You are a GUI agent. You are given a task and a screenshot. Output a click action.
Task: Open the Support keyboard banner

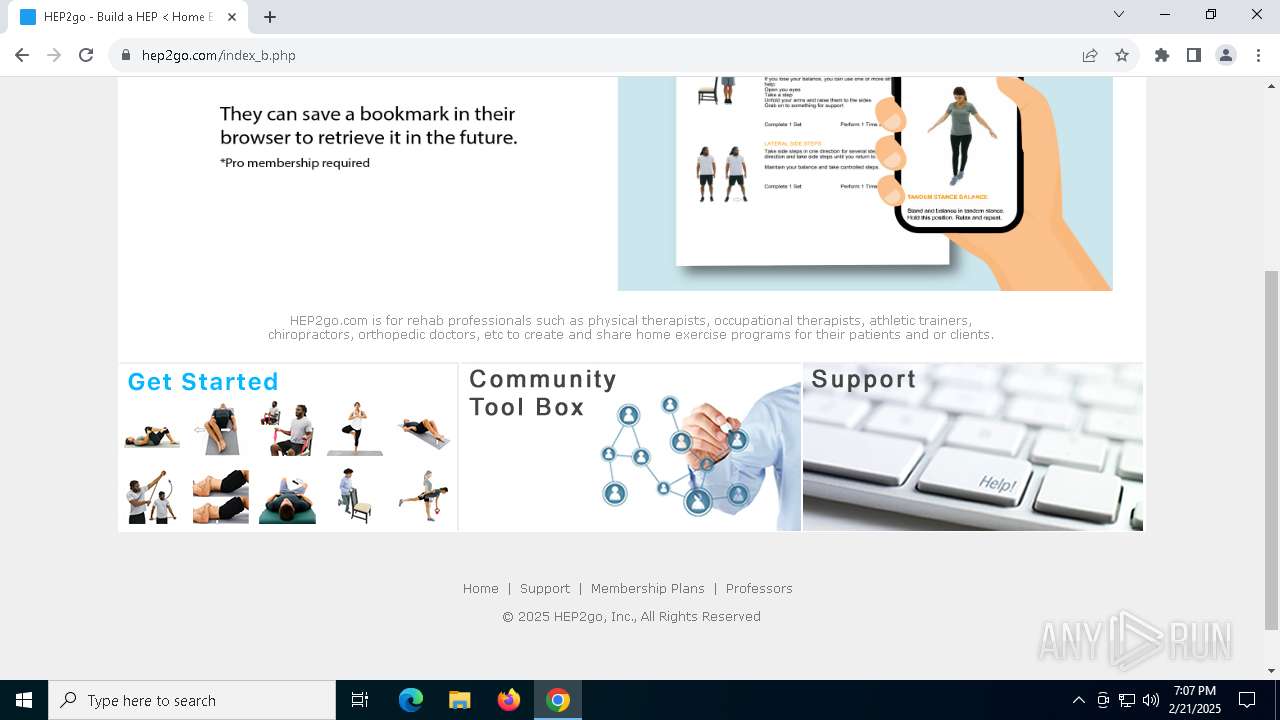pos(973,447)
